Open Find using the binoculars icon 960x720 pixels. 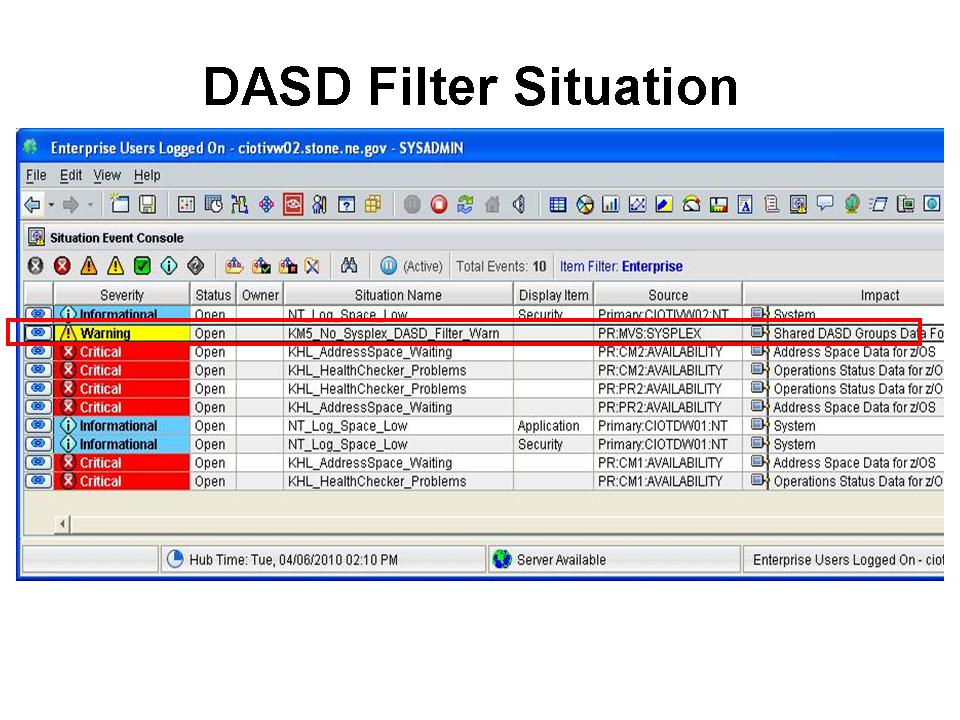coord(347,265)
